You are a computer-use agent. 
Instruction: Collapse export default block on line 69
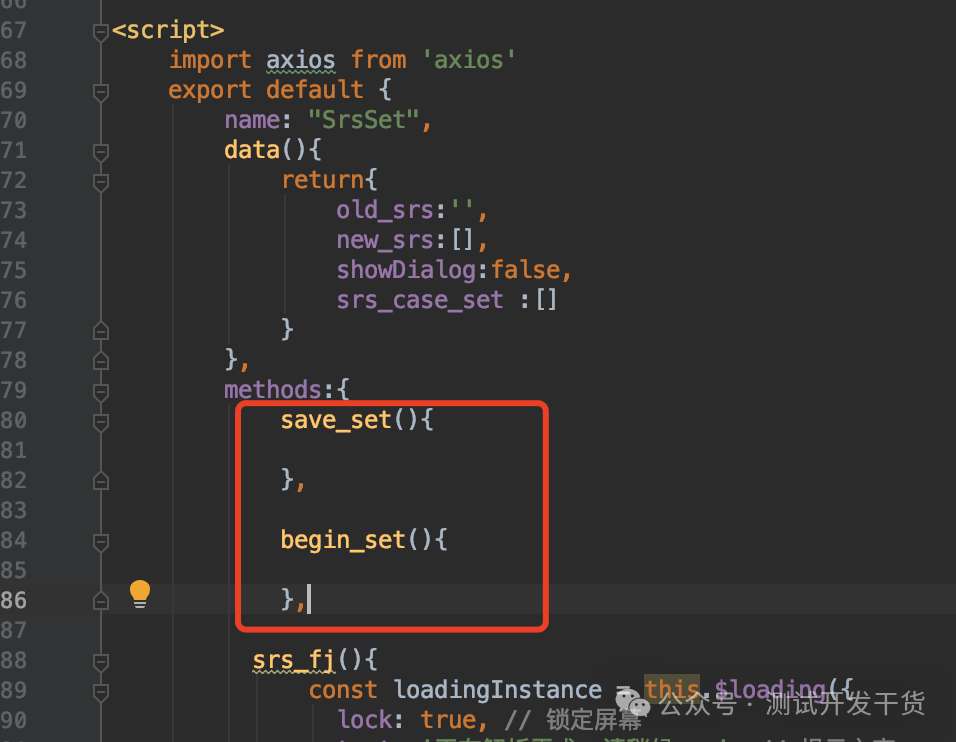tap(101, 91)
